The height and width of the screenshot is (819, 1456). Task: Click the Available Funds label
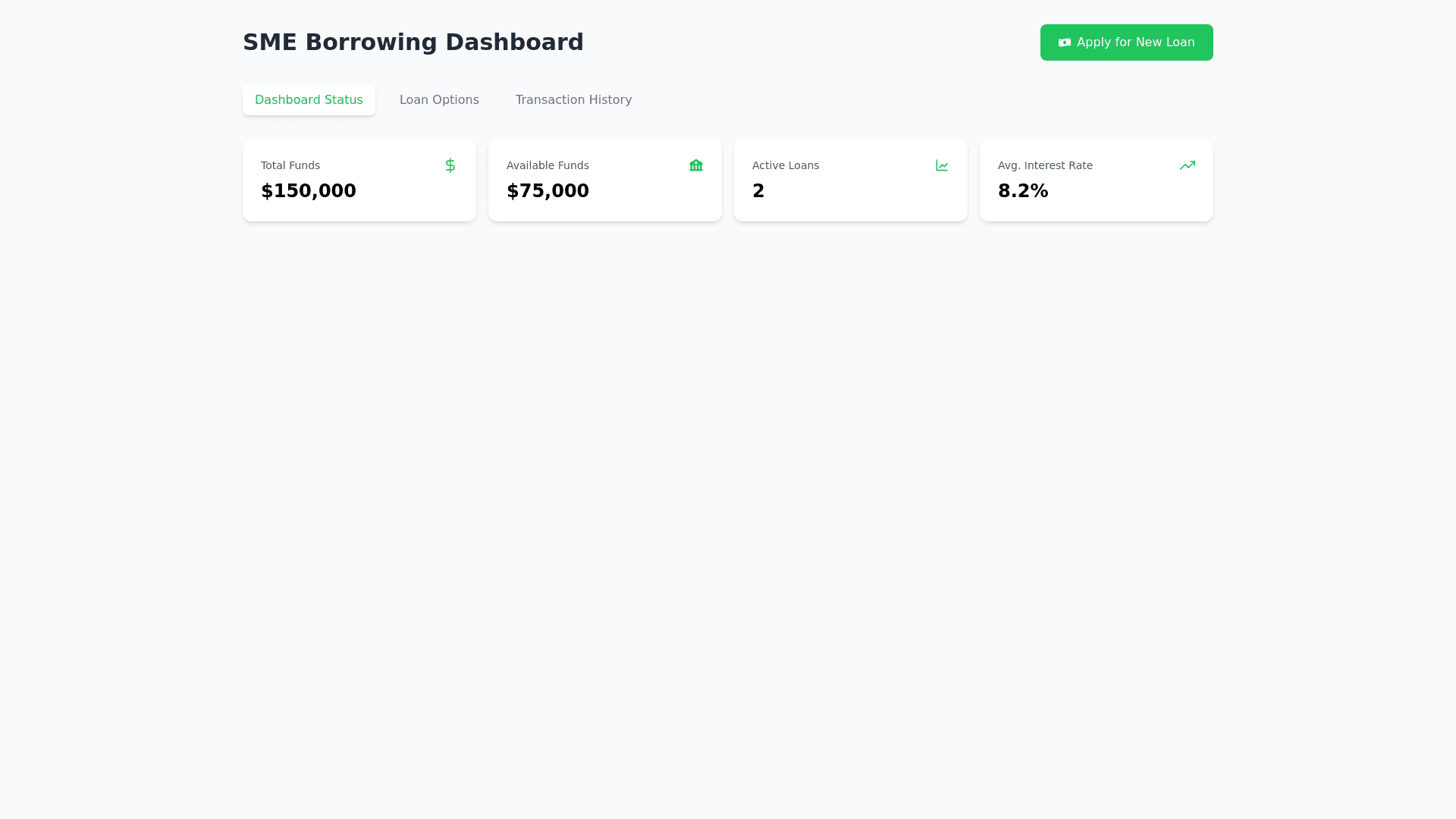(547, 165)
